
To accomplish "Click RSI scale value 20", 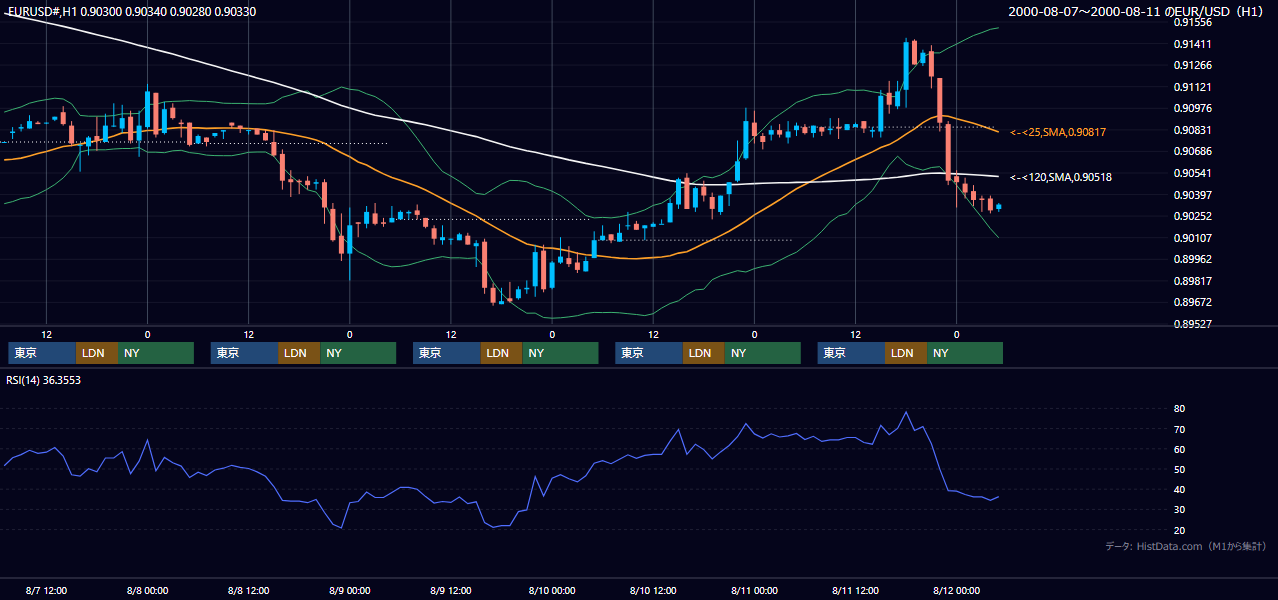I will point(1180,530).
